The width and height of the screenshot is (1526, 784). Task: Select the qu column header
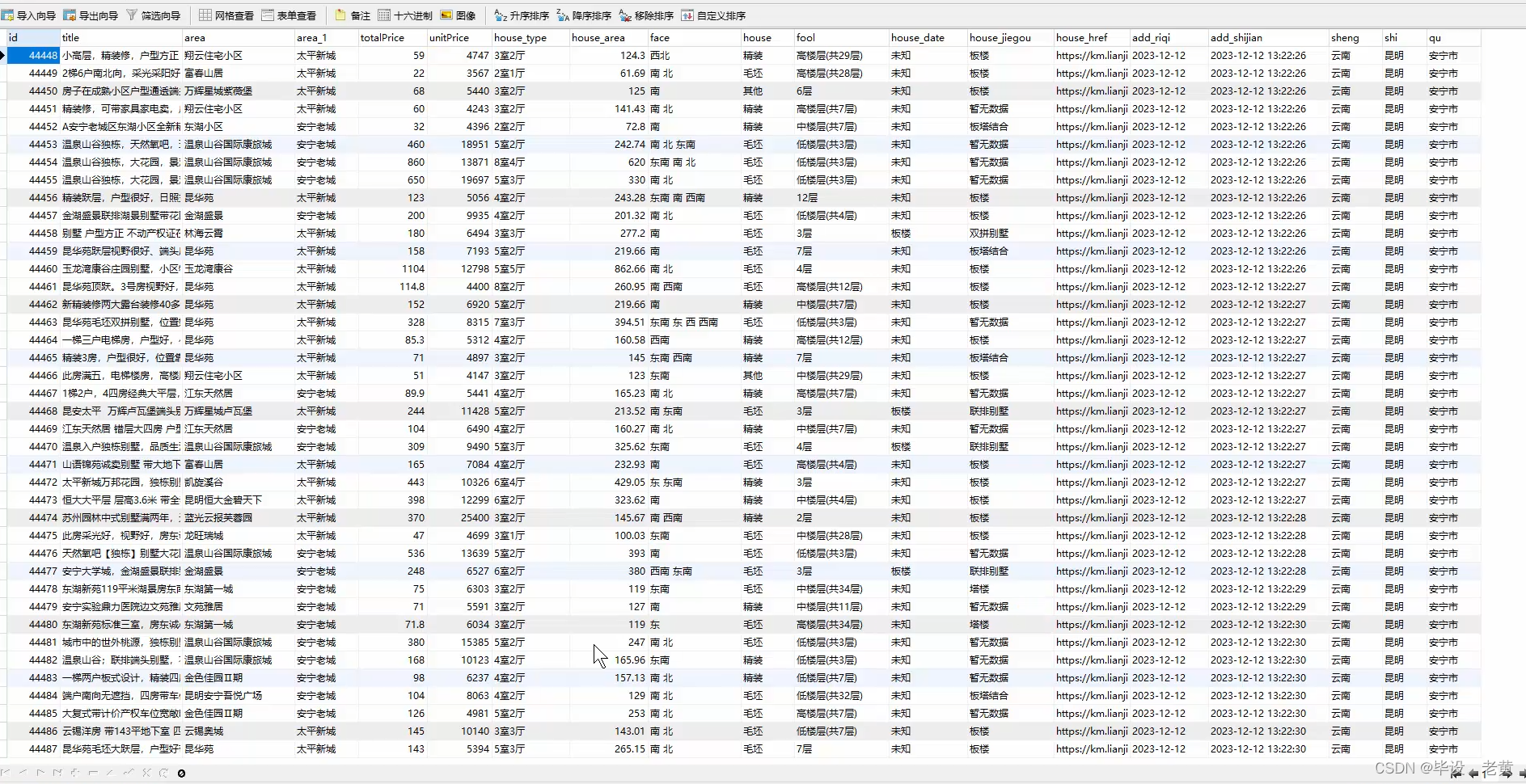tap(1453, 37)
